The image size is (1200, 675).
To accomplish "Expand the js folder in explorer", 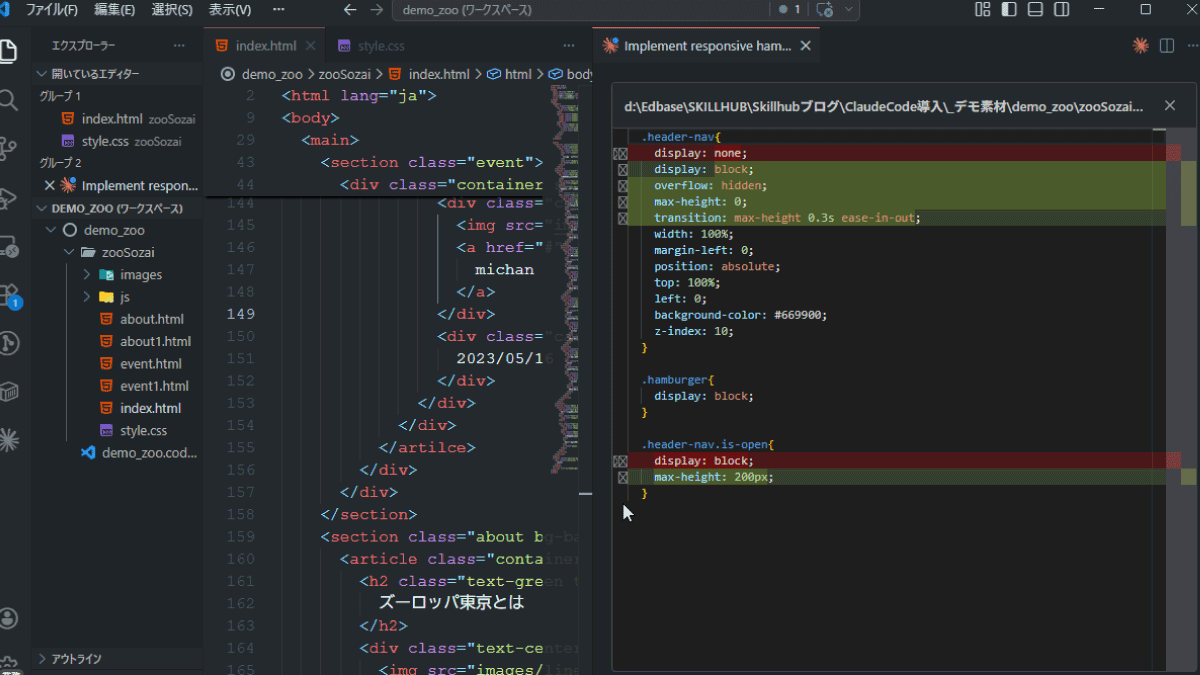I will point(125,297).
